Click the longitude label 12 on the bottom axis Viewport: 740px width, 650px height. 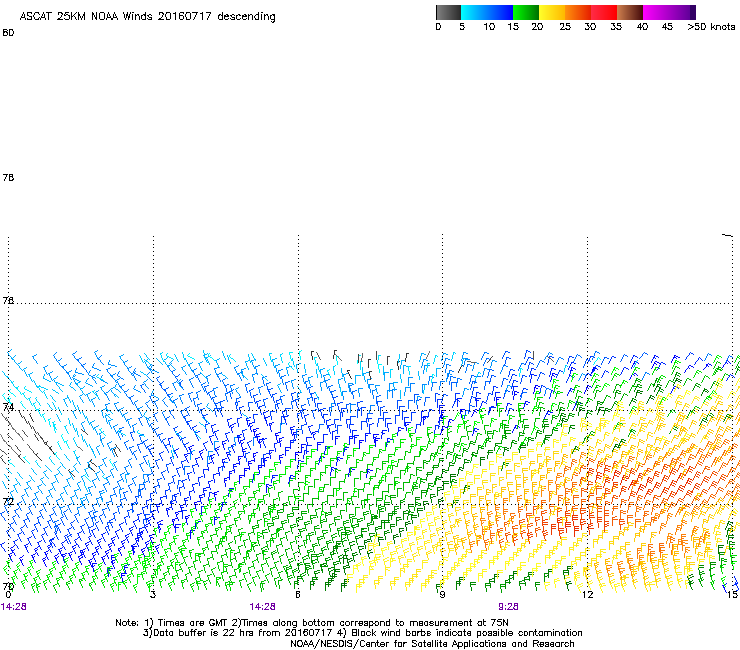tap(587, 595)
